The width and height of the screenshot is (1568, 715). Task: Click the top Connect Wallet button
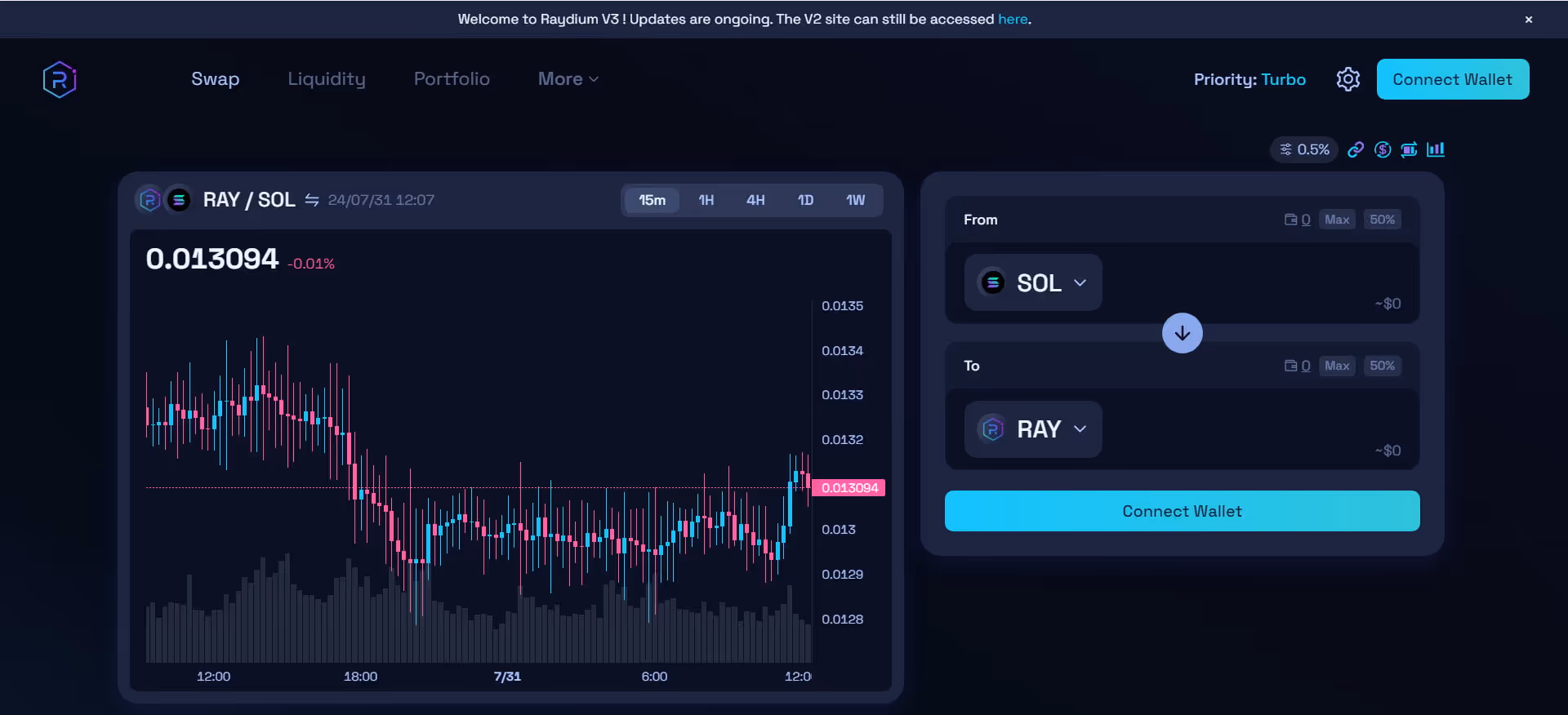pyautogui.click(x=1453, y=79)
